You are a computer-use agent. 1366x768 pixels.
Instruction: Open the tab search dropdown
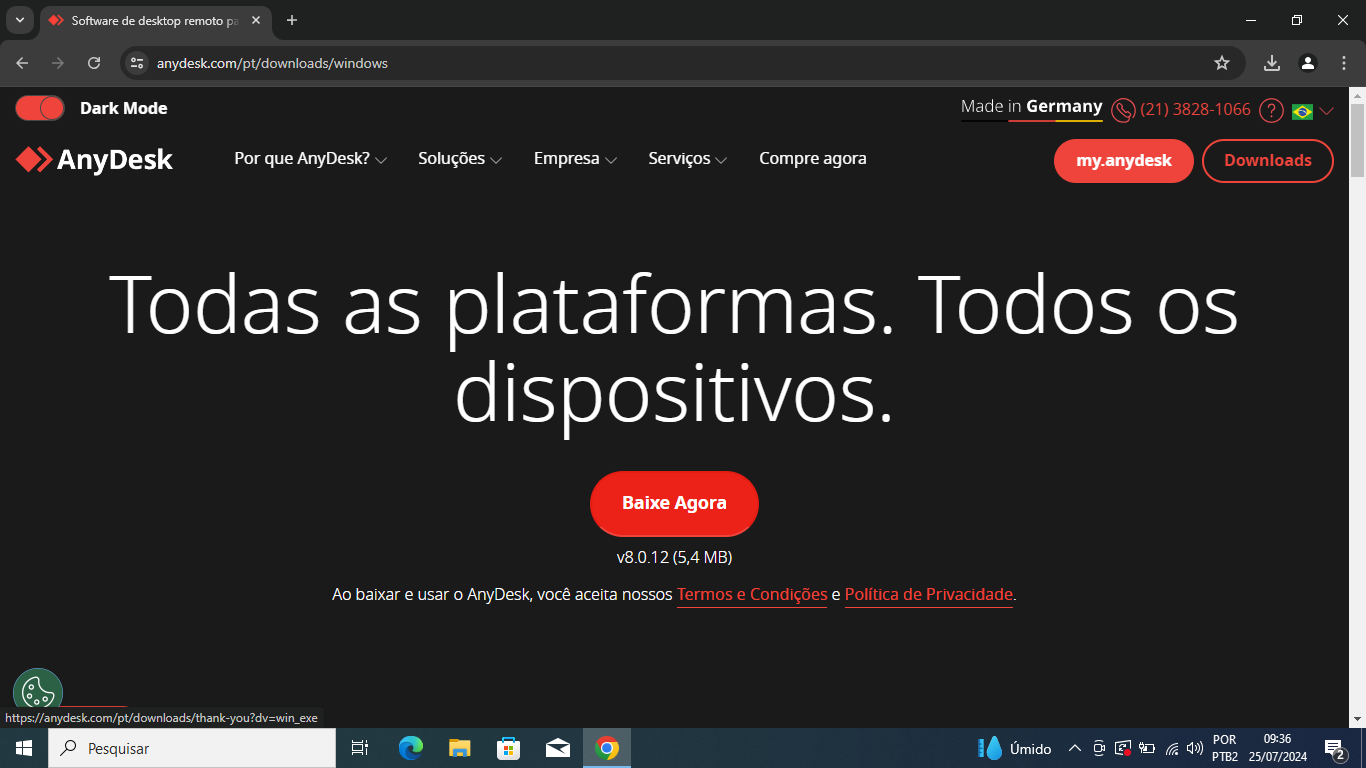tap(19, 20)
